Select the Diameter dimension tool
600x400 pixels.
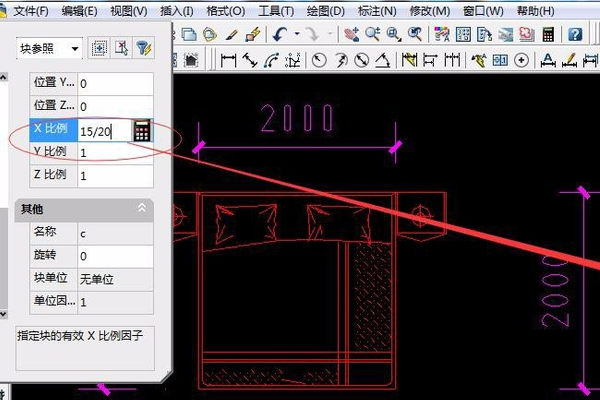tap(361, 60)
